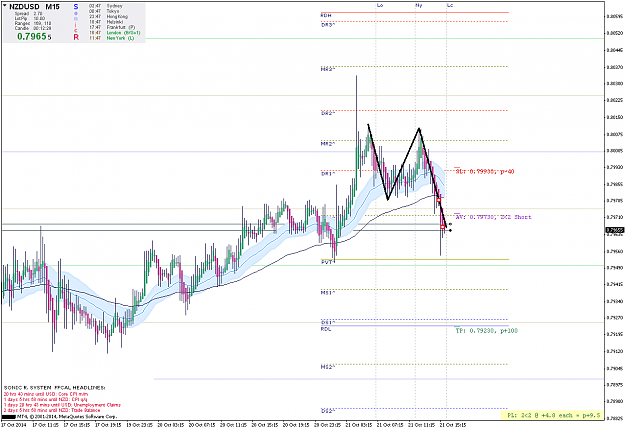The height and width of the screenshot is (429, 625).
Task: Click the USD Core CPI m/m headline
Action: coord(45,394)
